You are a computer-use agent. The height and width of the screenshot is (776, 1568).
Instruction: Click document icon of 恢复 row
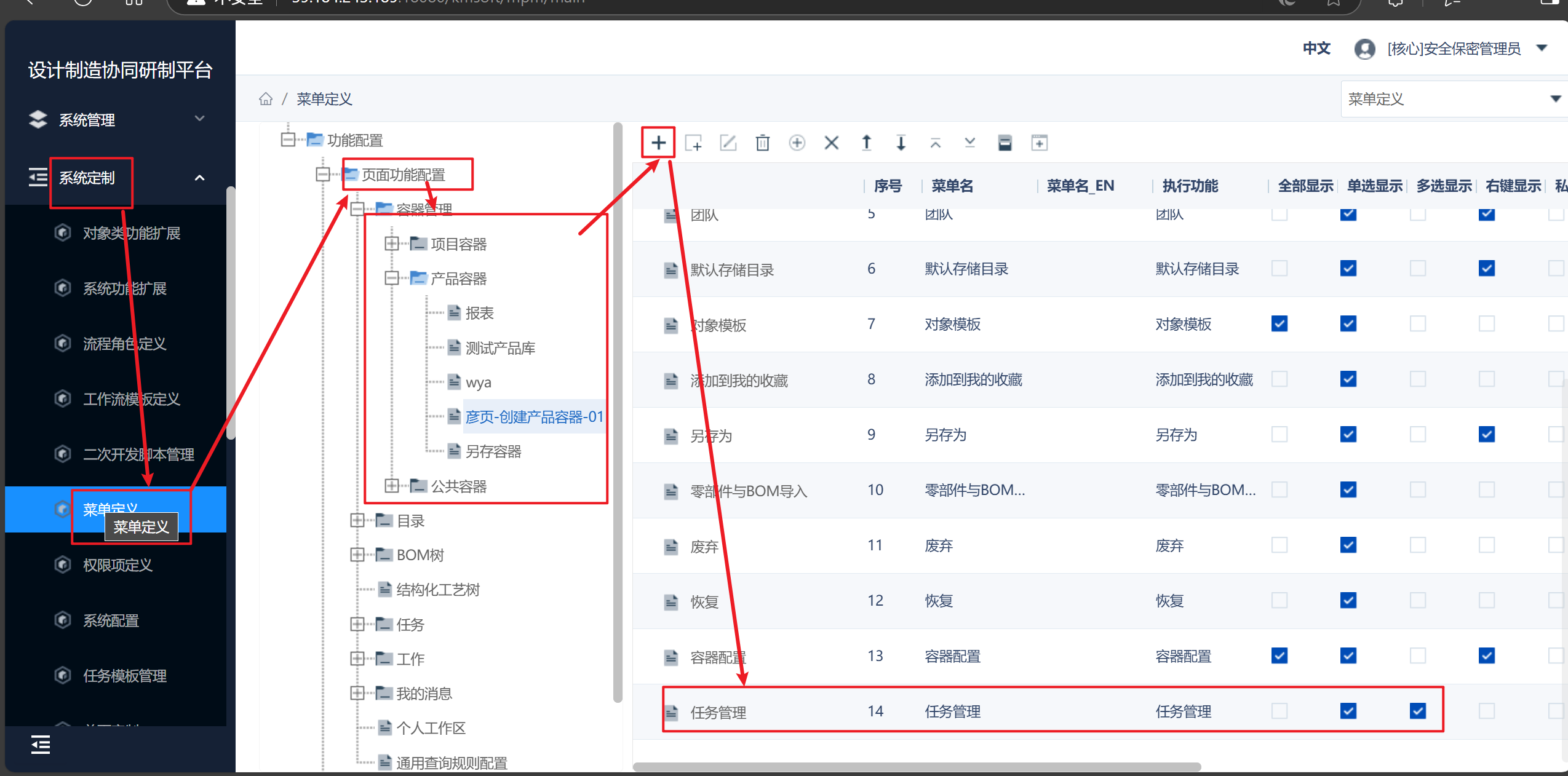click(671, 601)
